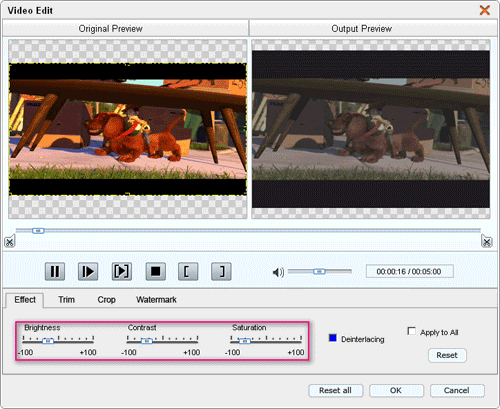Stop the video playback
Viewport: 500px width, 409px height.
click(x=155, y=271)
